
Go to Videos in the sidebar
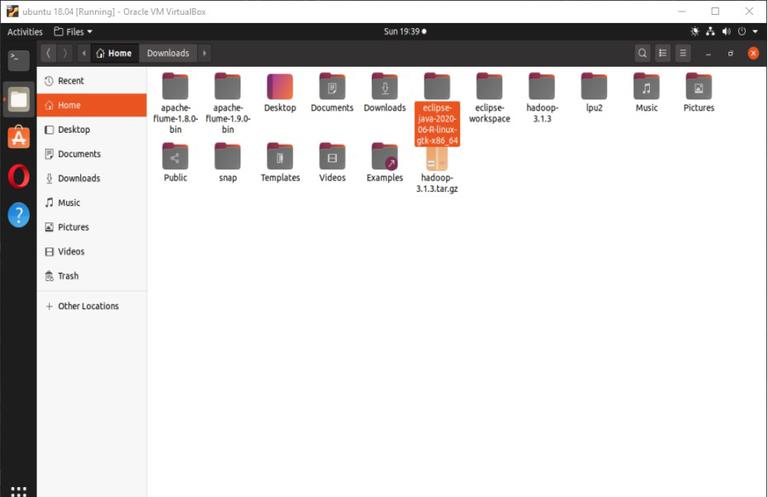point(92,252)
